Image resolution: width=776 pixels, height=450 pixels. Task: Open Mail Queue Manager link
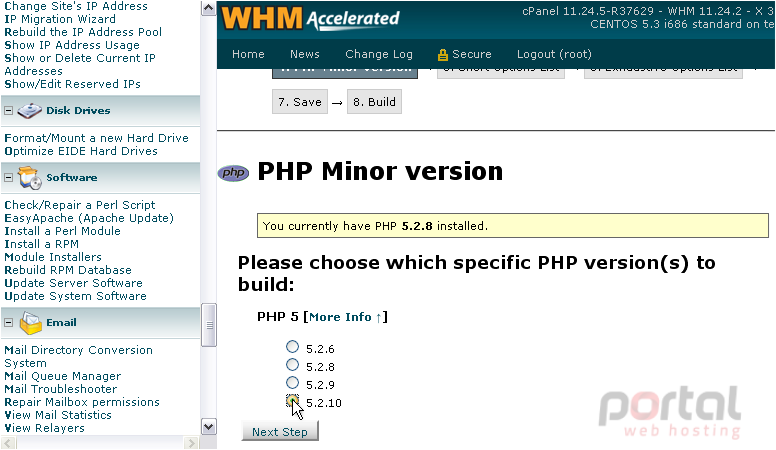click(x=62, y=376)
